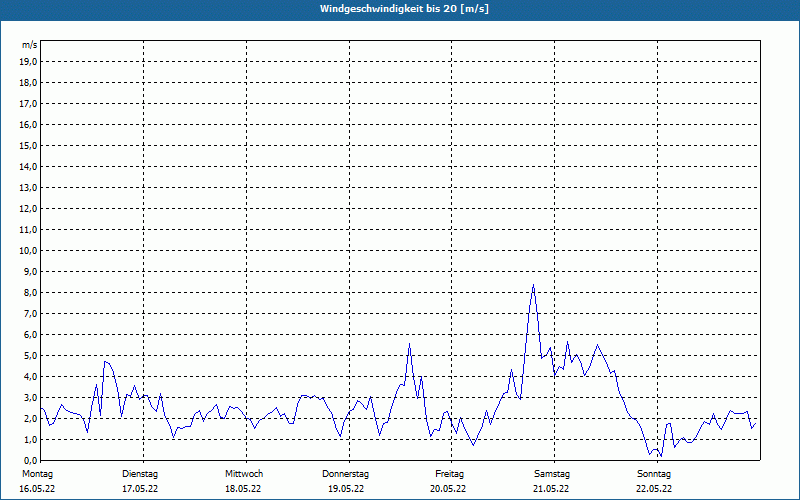Click the 5,0 y-axis label
The image size is (800, 500).
point(30,355)
